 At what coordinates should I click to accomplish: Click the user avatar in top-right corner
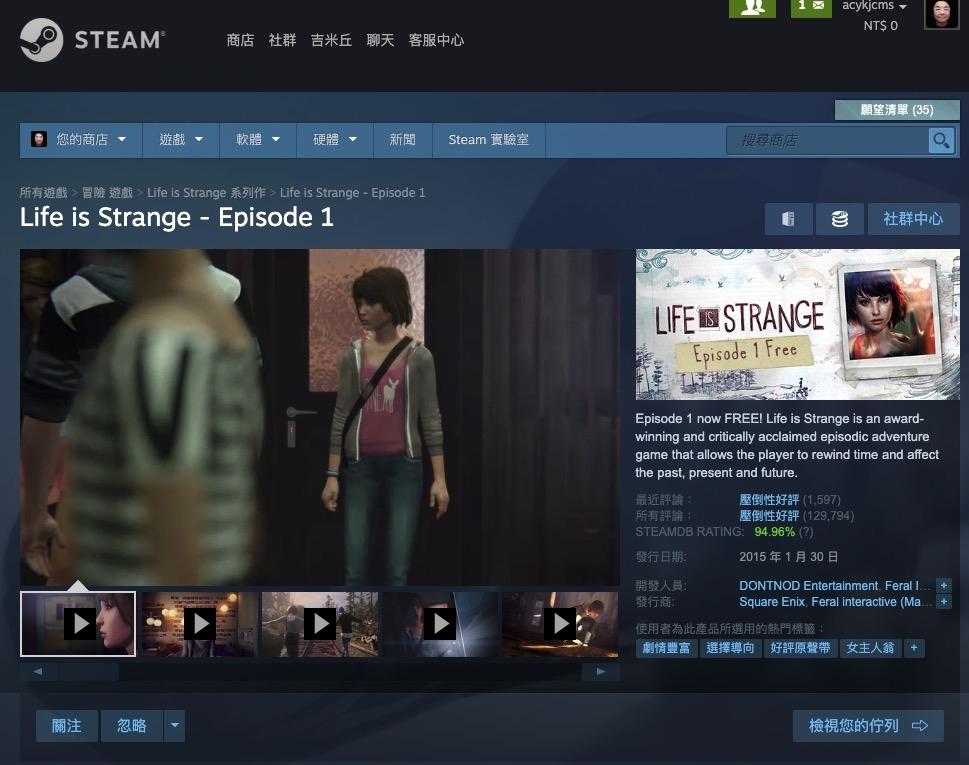941,14
